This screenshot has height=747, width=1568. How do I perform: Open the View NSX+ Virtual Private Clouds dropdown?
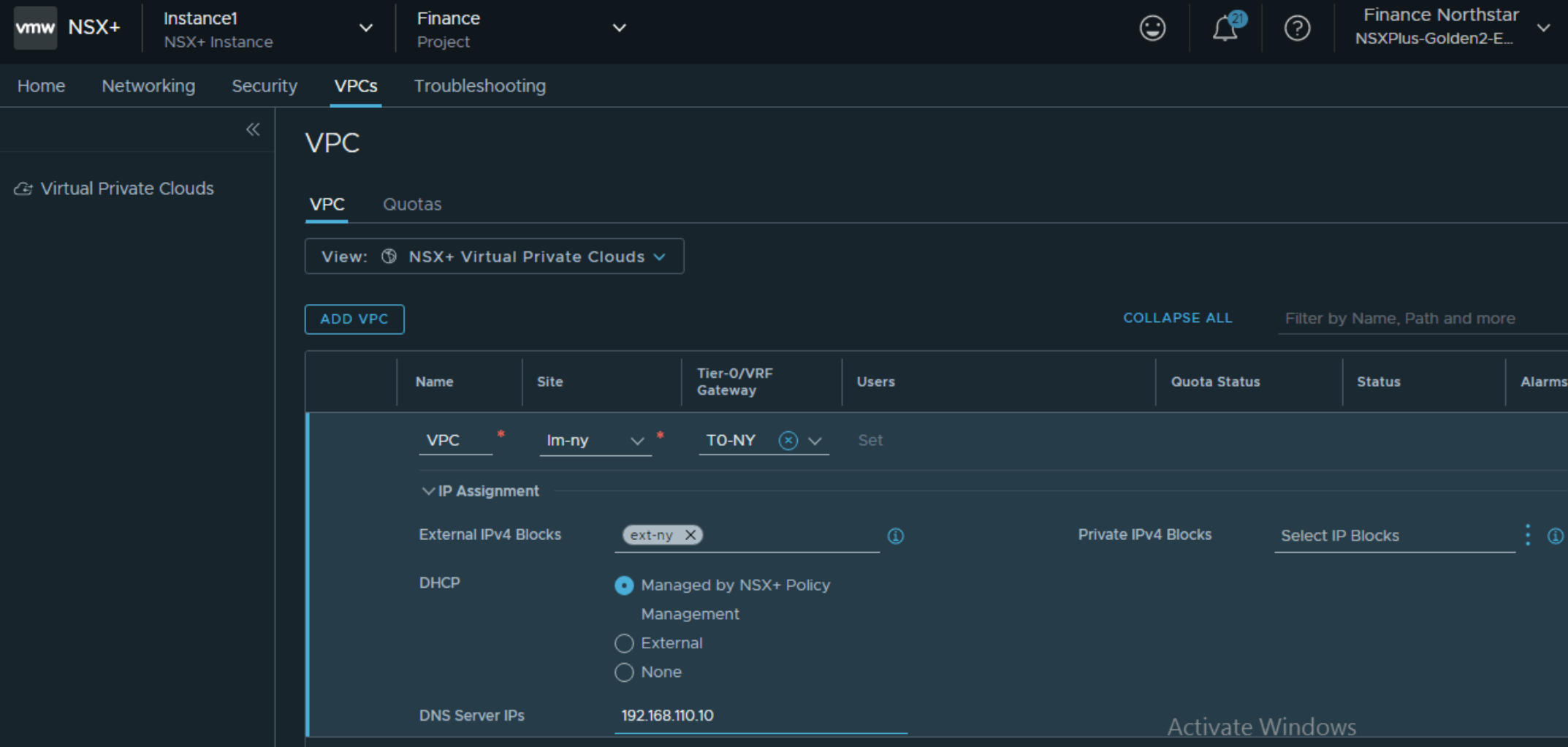(x=494, y=257)
